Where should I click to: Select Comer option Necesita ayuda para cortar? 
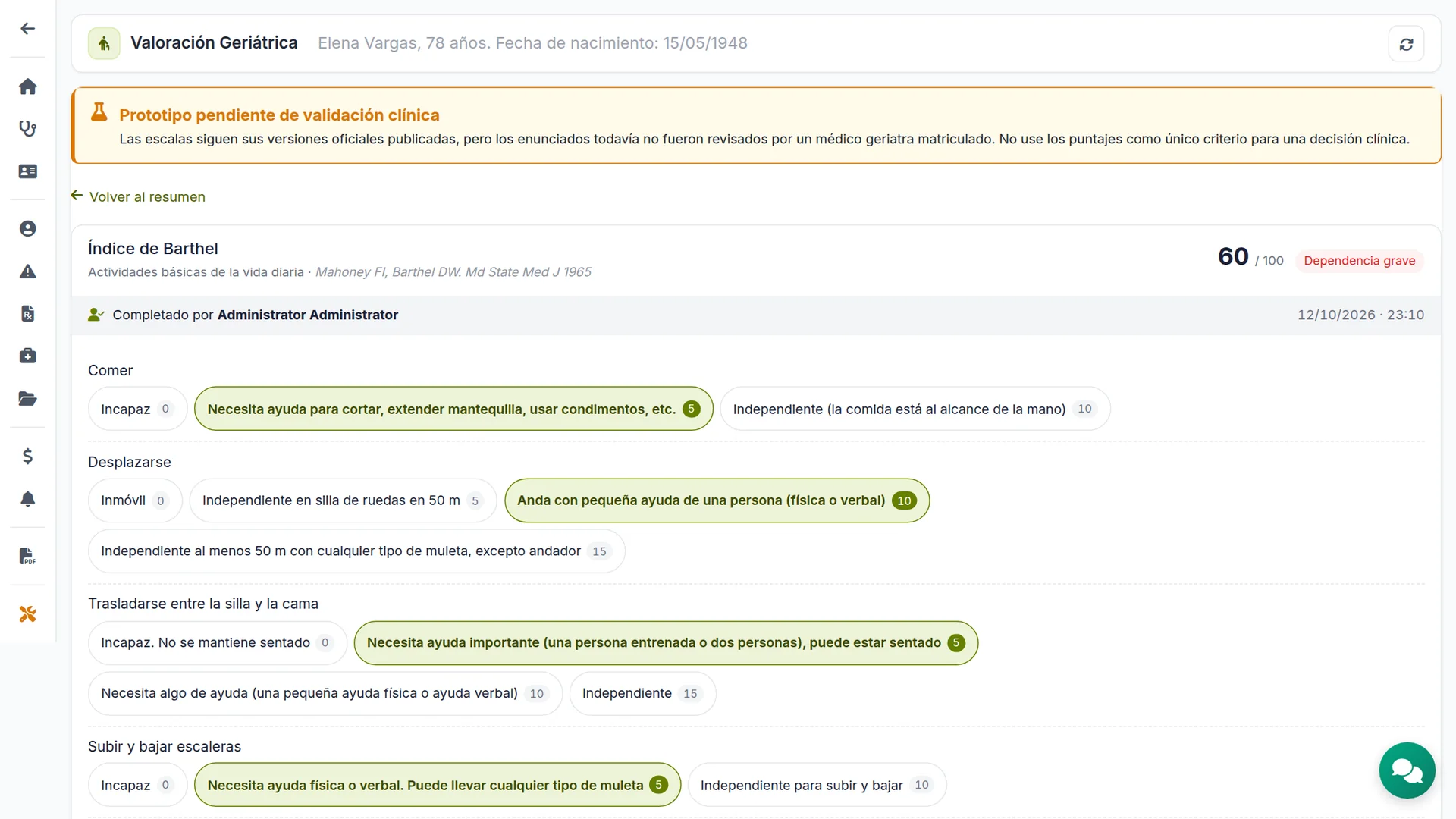(453, 409)
